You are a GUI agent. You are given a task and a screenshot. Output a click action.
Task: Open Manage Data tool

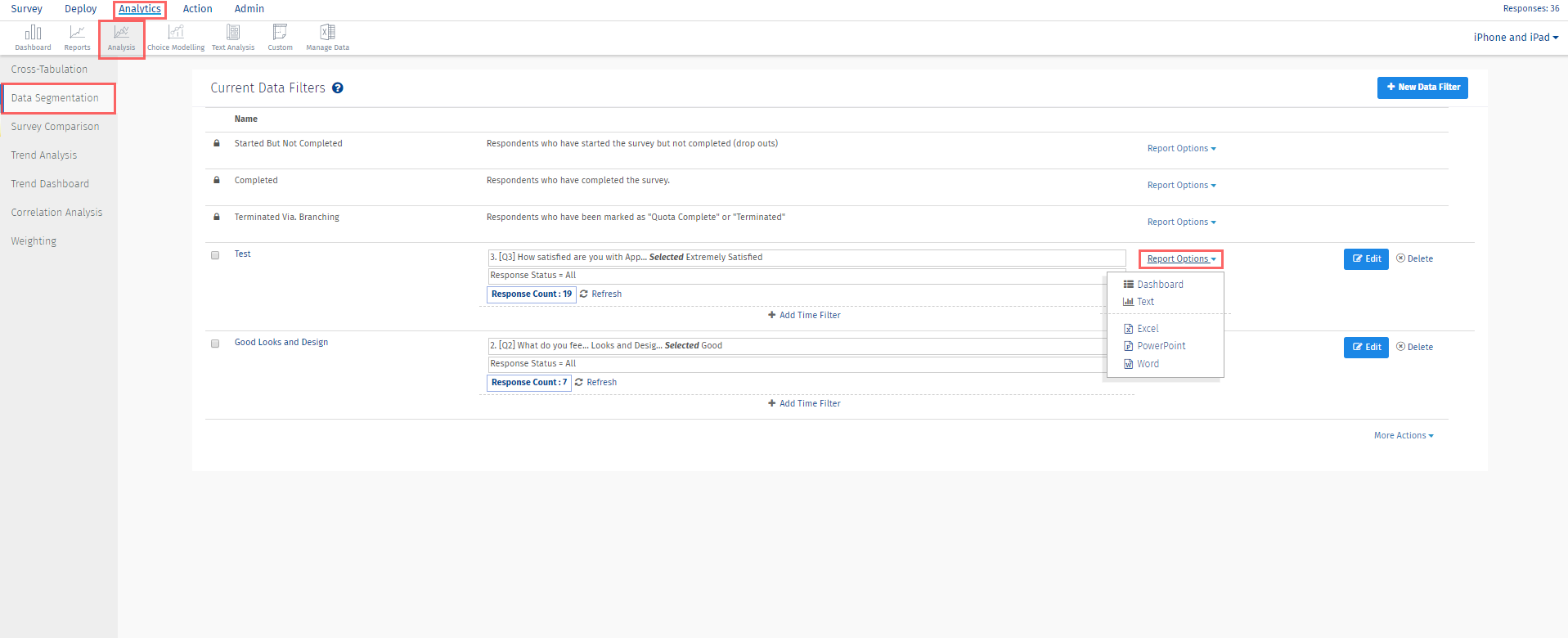click(327, 38)
